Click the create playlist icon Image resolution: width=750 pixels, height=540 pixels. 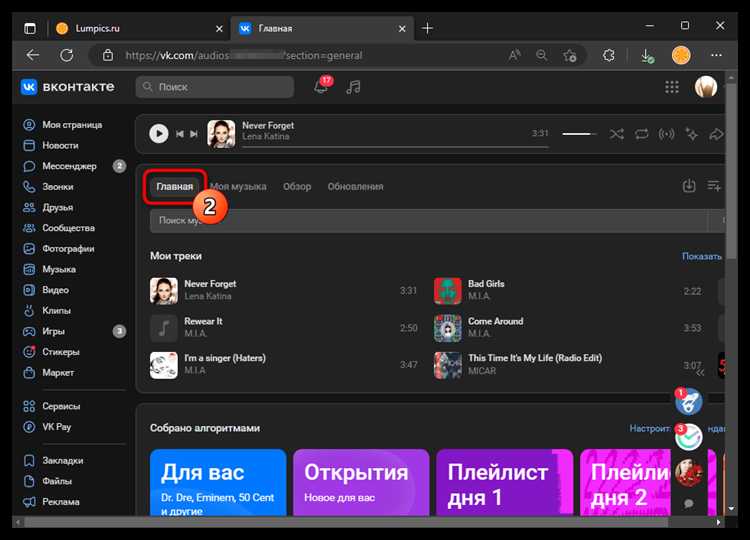tap(714, 186)
